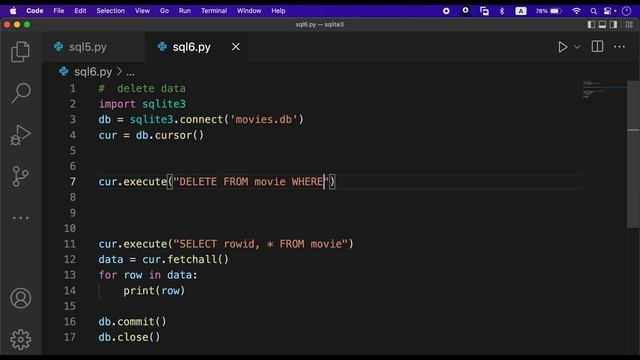This screenshot has height=360, width=640.
Task: Click the sqlite3.connect('movies.db') line
Action: point(201,120)
